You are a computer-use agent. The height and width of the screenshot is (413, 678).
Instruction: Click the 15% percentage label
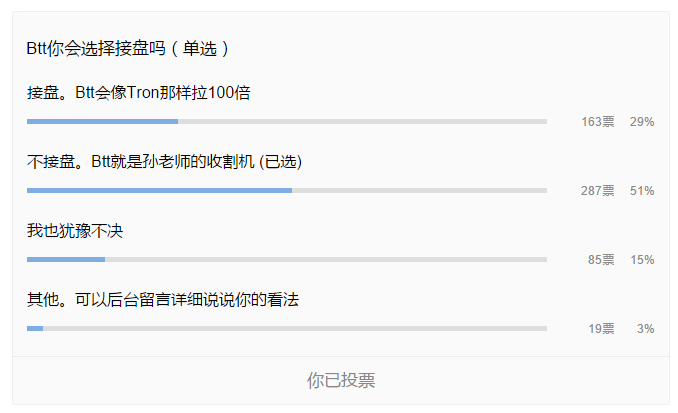click(x=642, y=260)
